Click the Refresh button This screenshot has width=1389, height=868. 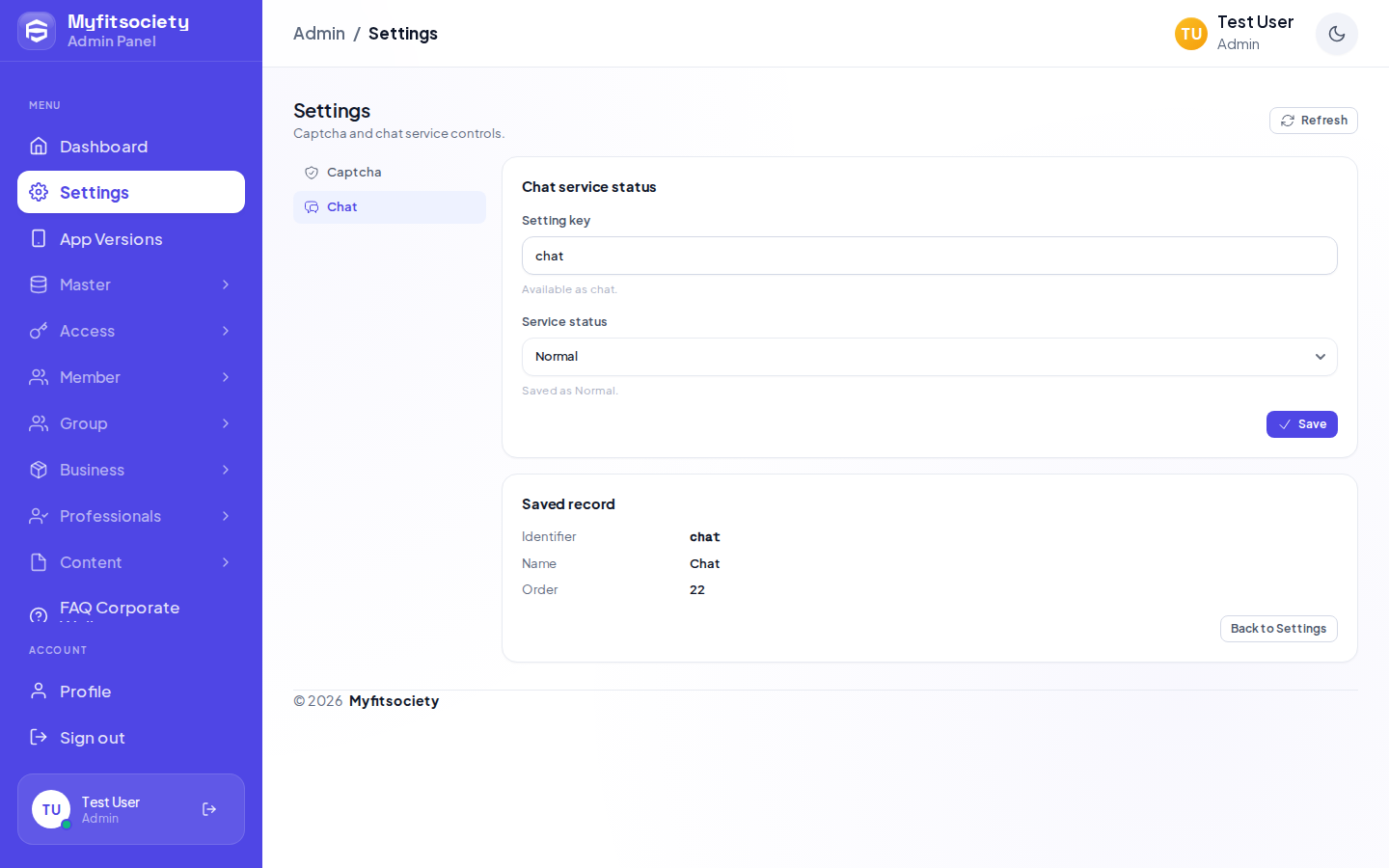(1313, 121)
